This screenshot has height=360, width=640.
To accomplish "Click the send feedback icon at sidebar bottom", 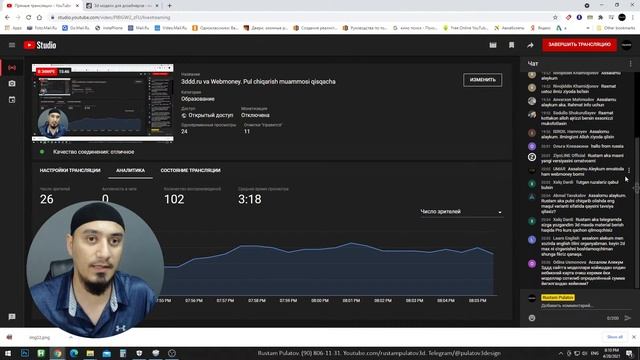I will [12, 317].
